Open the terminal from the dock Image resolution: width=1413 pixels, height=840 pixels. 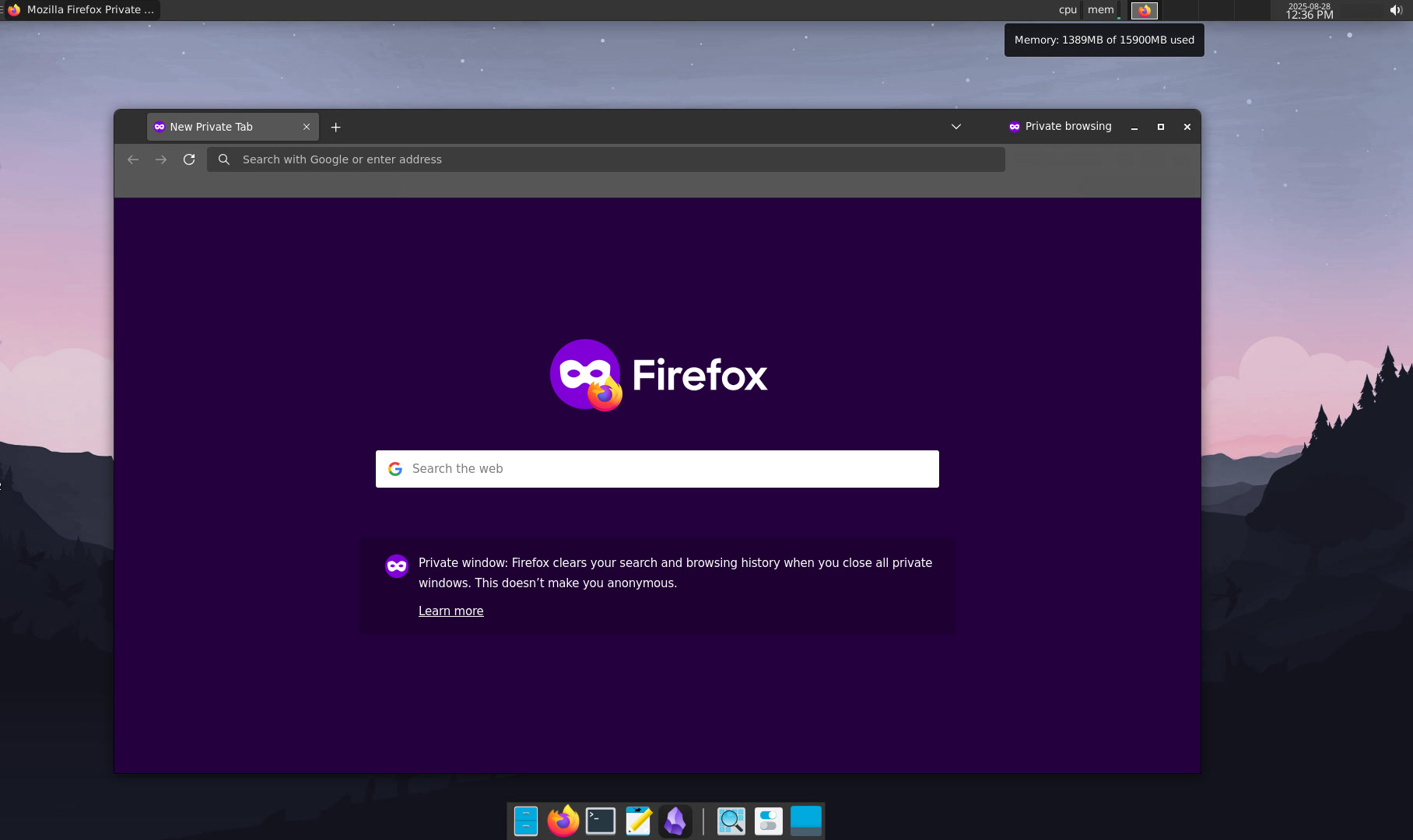coord(601,821)
